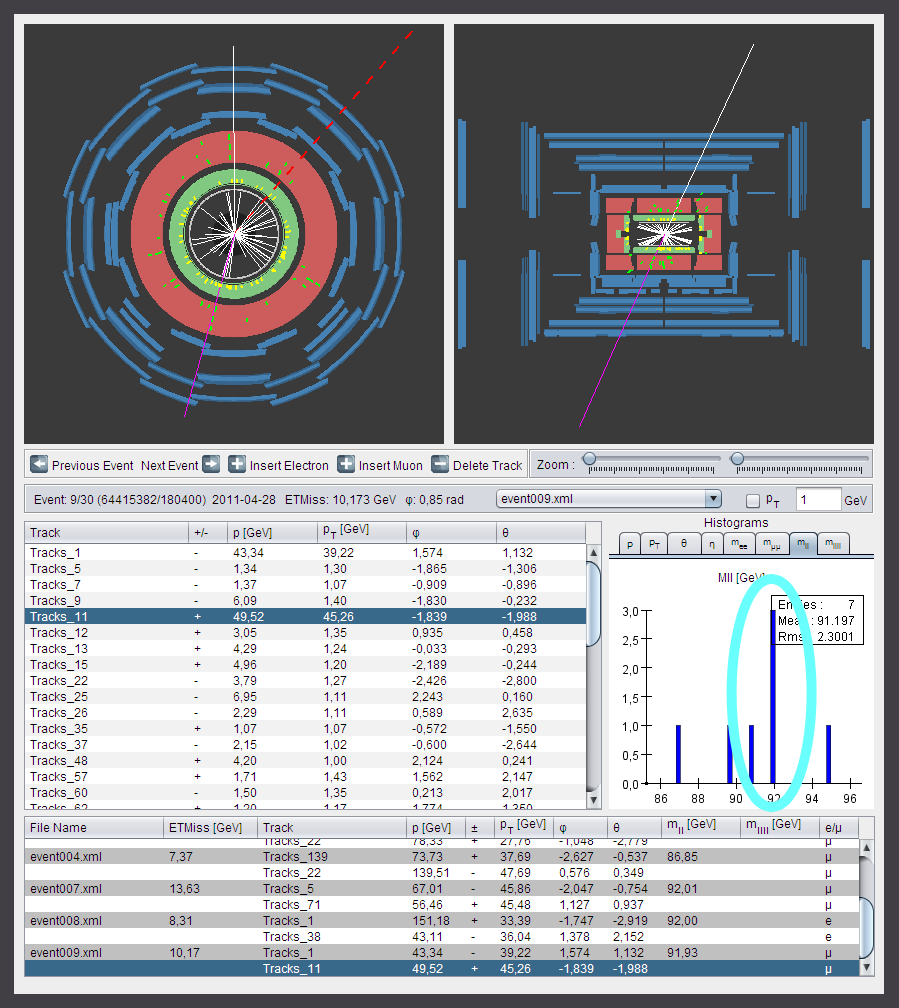Click the 91,93 invariant mass value

coord(682,953)
